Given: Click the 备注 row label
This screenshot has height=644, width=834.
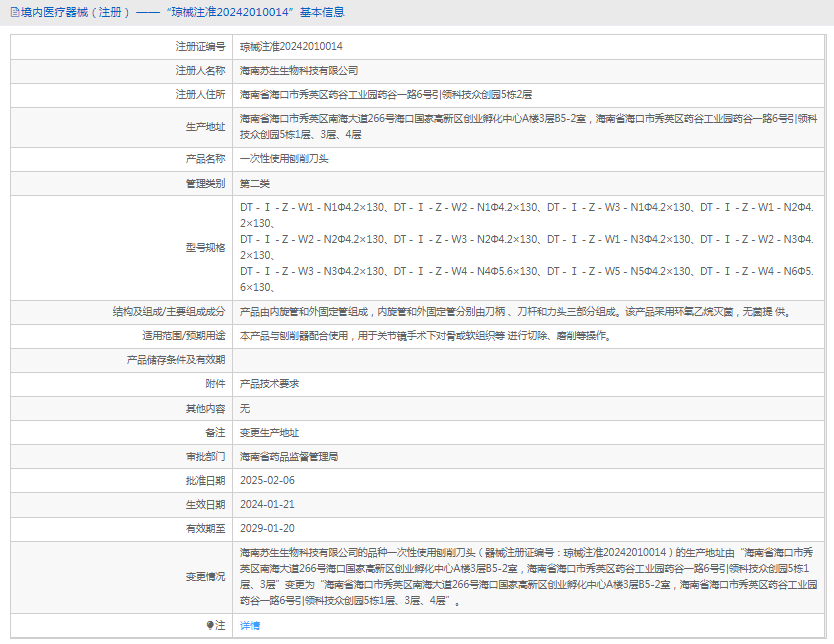Looking at the screenshot, I should tap(215, 432).
